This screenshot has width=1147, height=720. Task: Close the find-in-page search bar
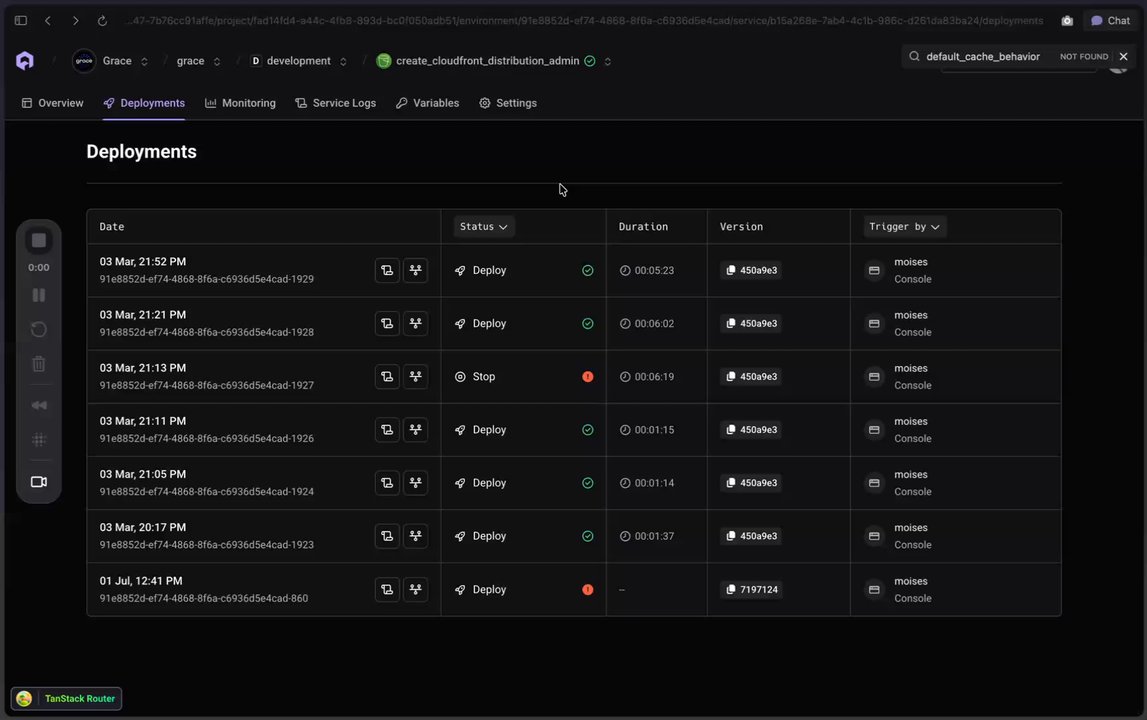(x=1123, y=57)
